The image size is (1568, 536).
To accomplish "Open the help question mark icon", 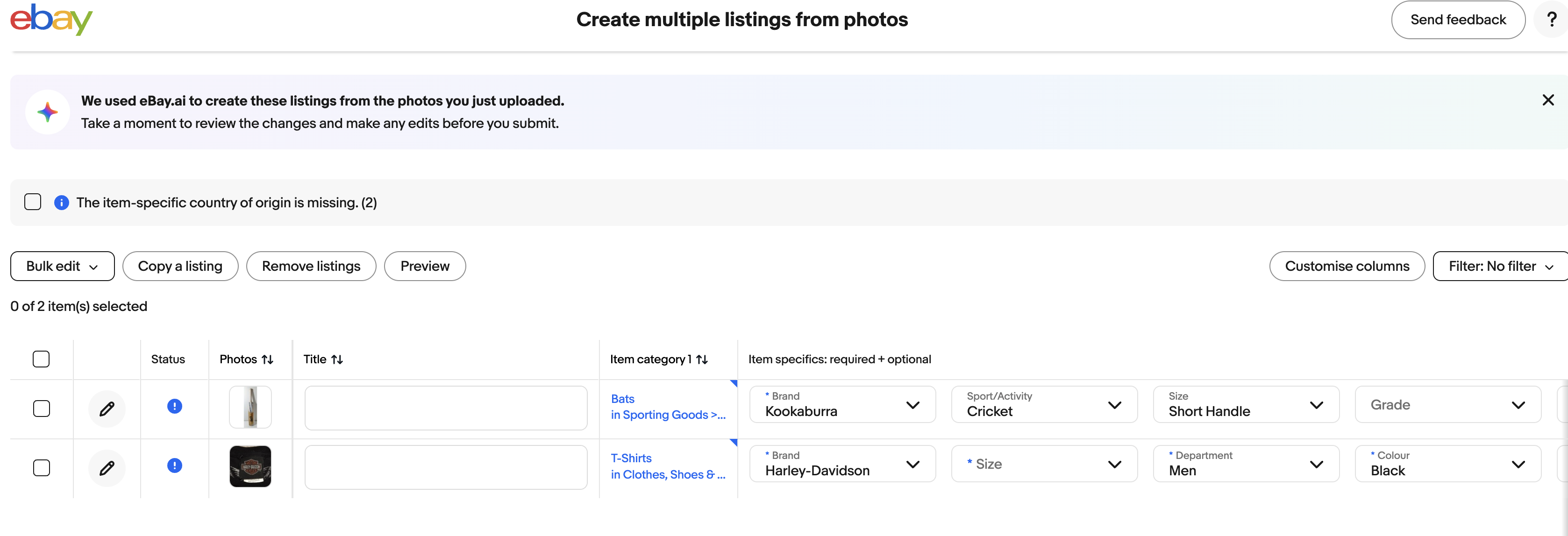I will tap(1552, 20).
